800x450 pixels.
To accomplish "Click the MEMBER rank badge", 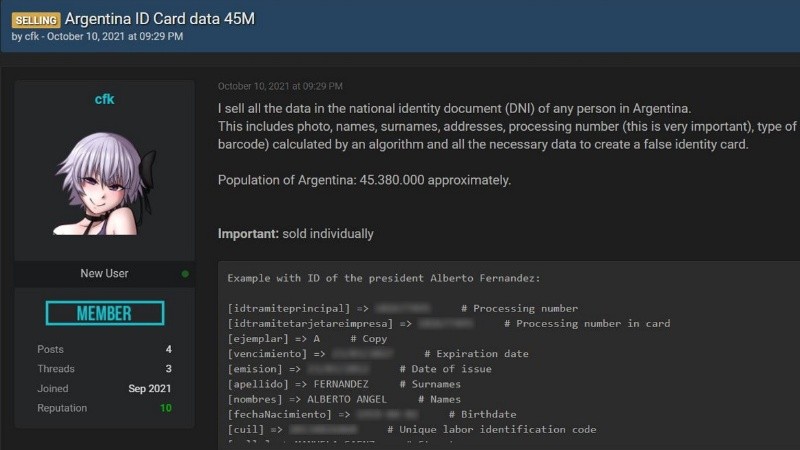I will pos(104,313).
